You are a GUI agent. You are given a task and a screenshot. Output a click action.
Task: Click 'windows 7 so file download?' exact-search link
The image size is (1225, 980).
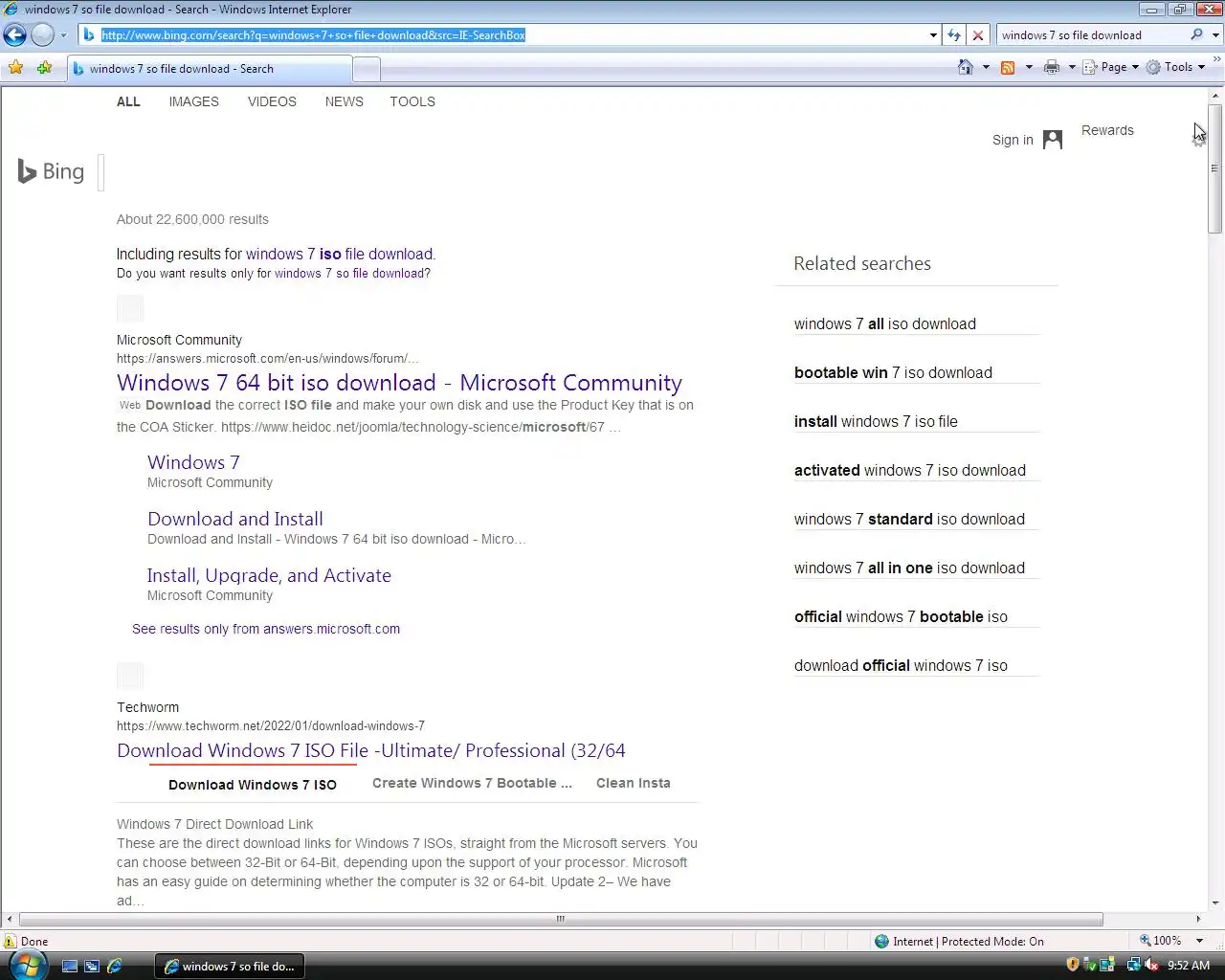coord(352,273)
